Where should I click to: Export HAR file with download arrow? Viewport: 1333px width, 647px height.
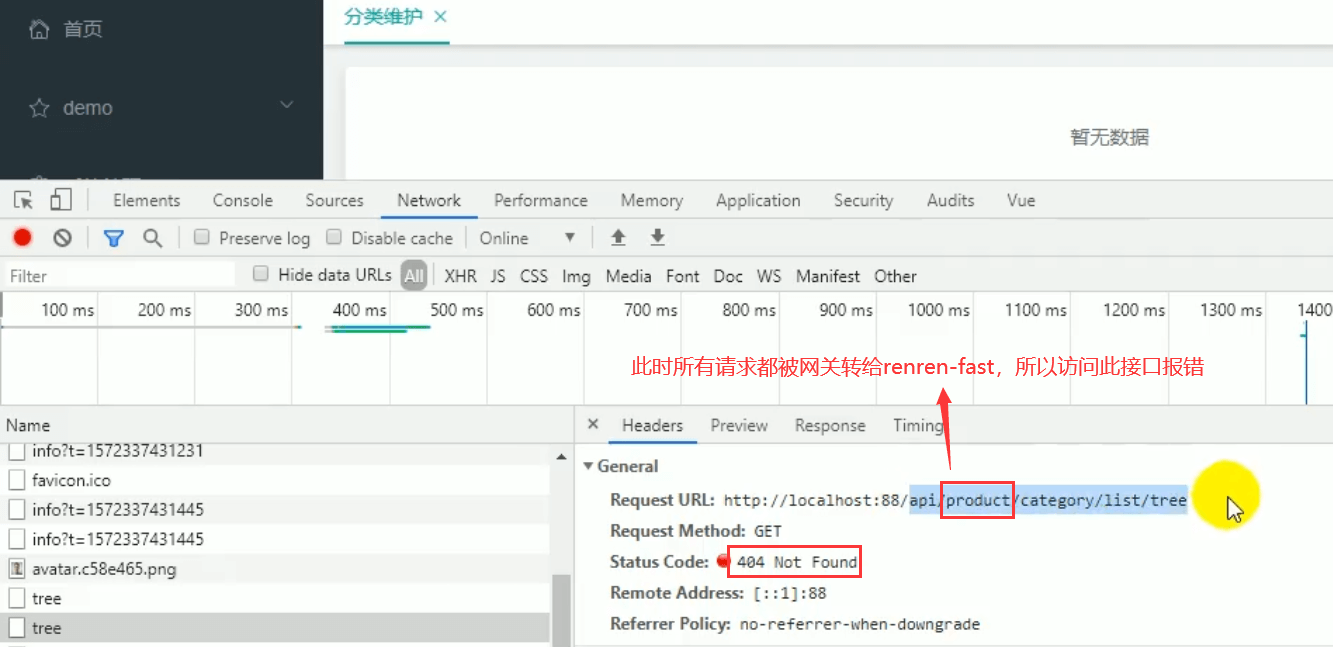point(657,237)
